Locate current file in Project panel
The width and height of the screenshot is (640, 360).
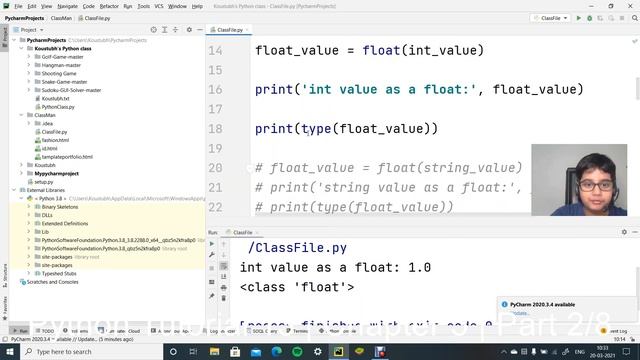coord(153,30)
